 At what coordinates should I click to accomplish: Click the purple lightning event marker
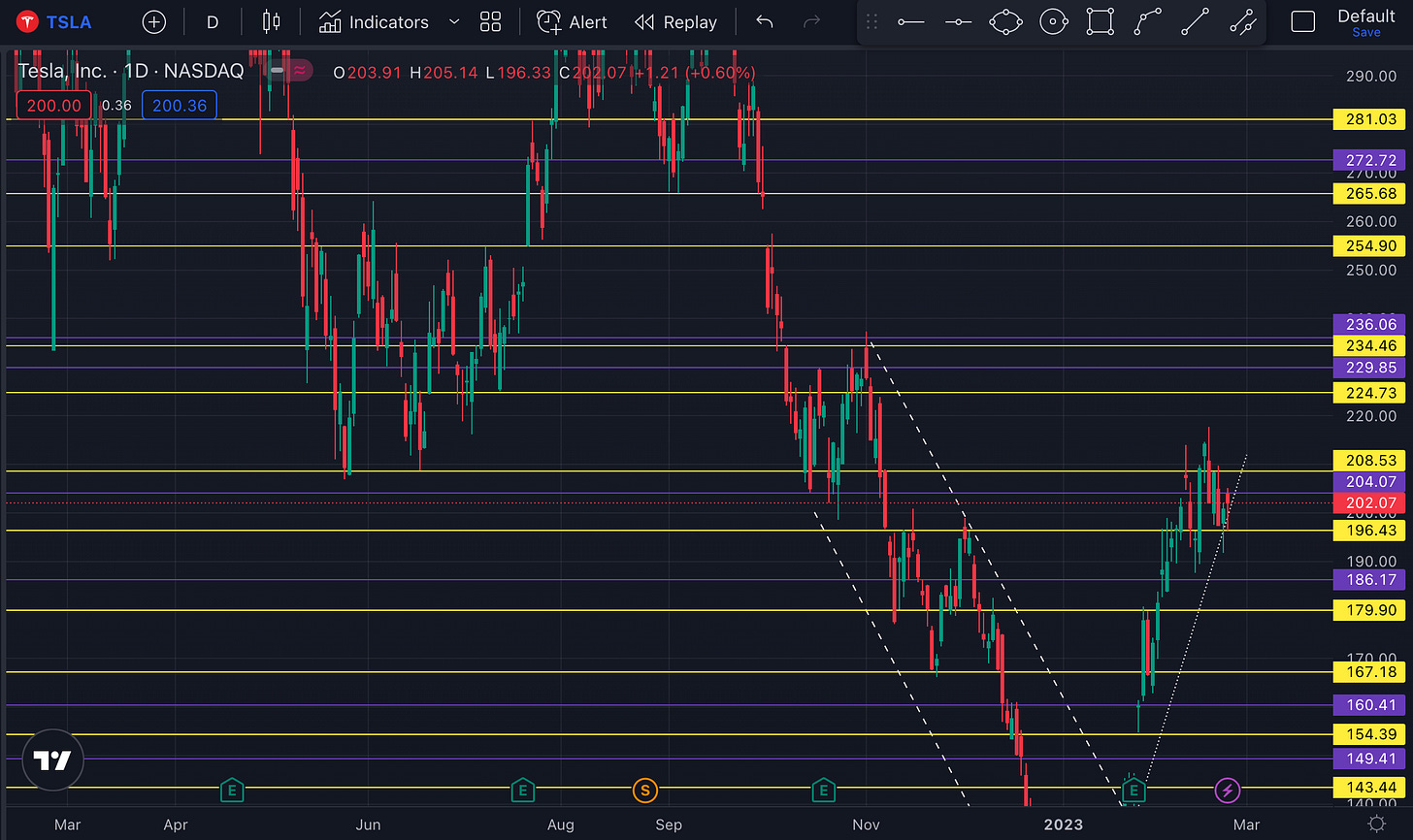(1228, 791)
